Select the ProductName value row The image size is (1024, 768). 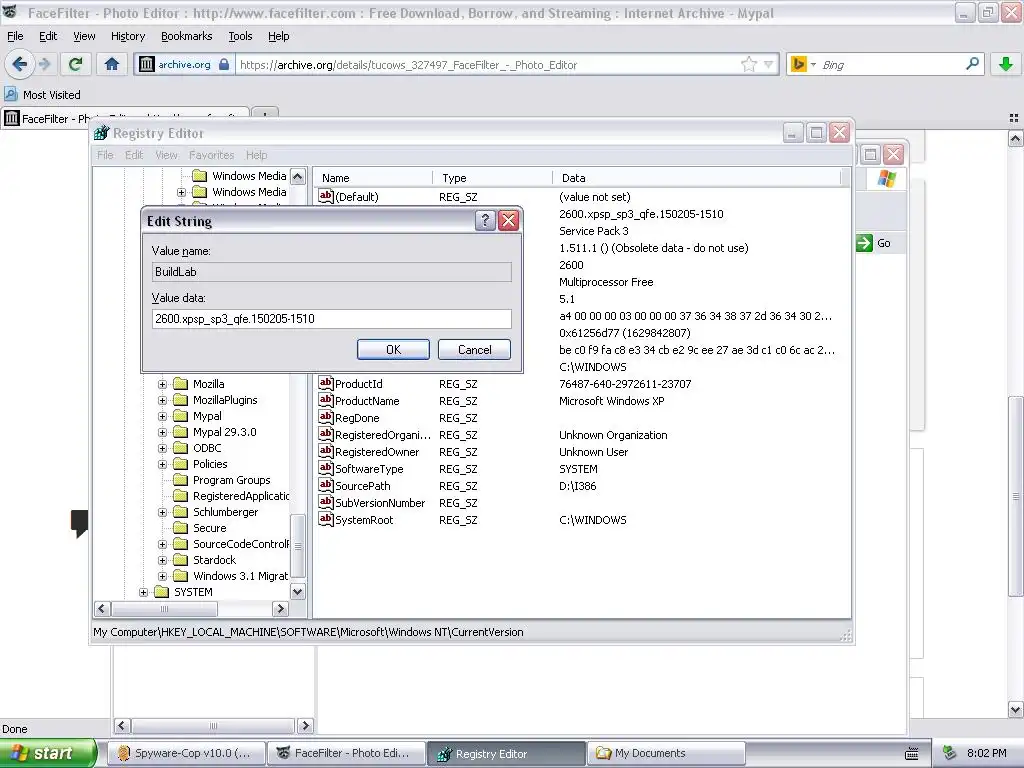[x=581, y=401]
